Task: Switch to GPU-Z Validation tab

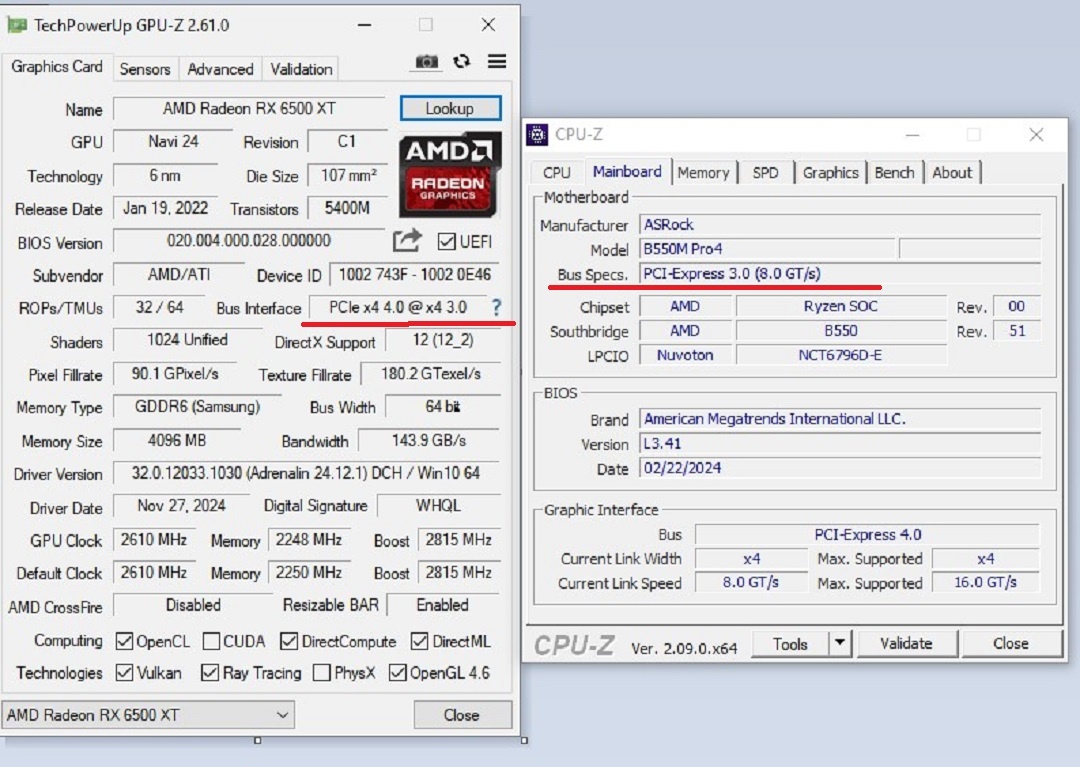Action: pos(301,69)
